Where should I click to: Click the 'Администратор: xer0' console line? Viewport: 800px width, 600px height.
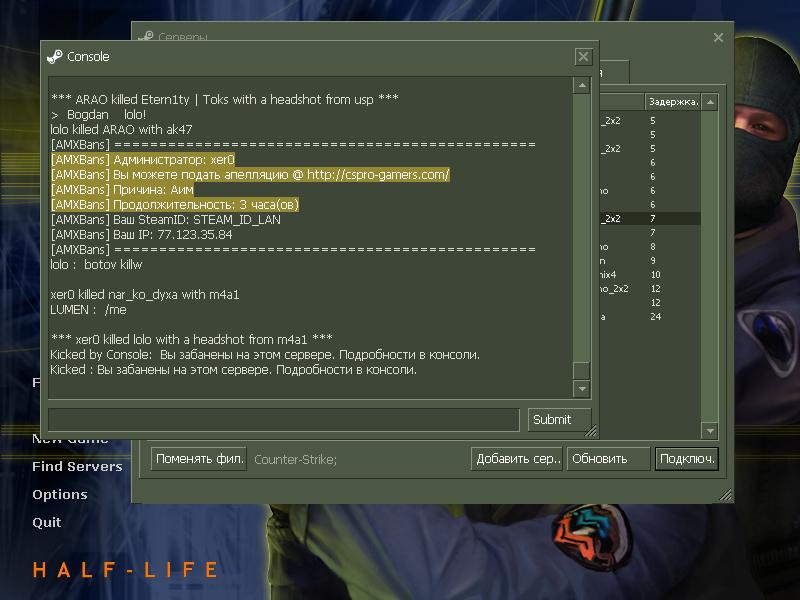click(143, 160)
